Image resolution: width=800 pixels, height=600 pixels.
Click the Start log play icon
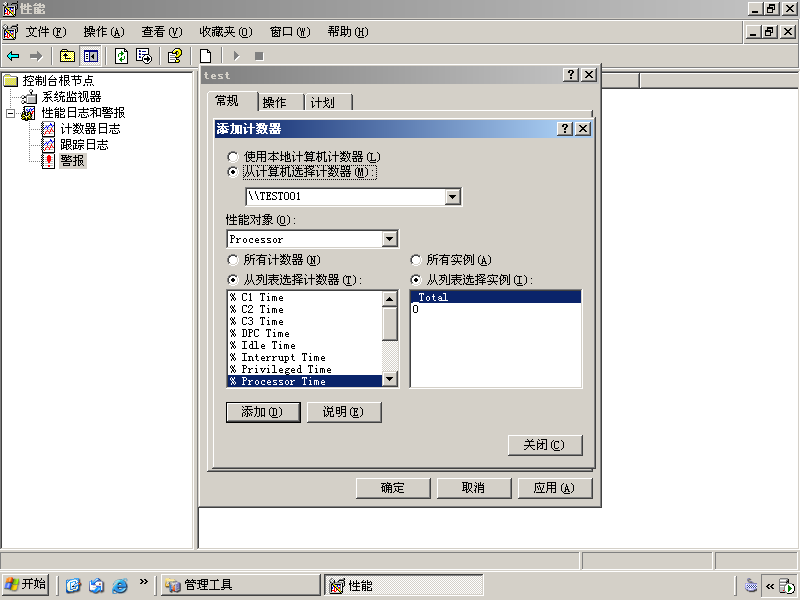(236, 56)
